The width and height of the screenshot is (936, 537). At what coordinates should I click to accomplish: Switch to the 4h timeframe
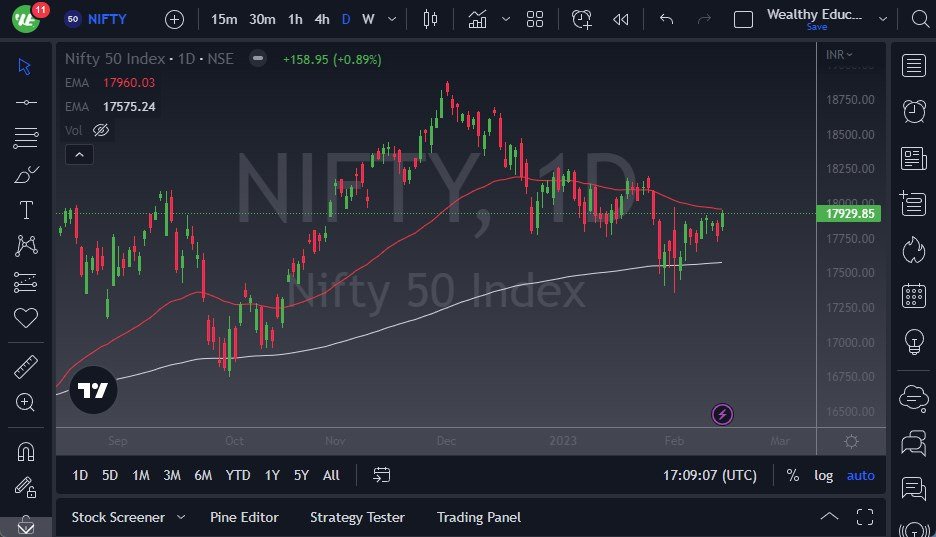coord(322,20)
